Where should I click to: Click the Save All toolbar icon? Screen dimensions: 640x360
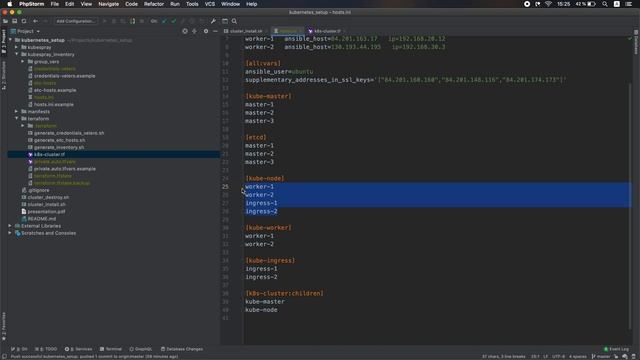click(x=14, y=21)
